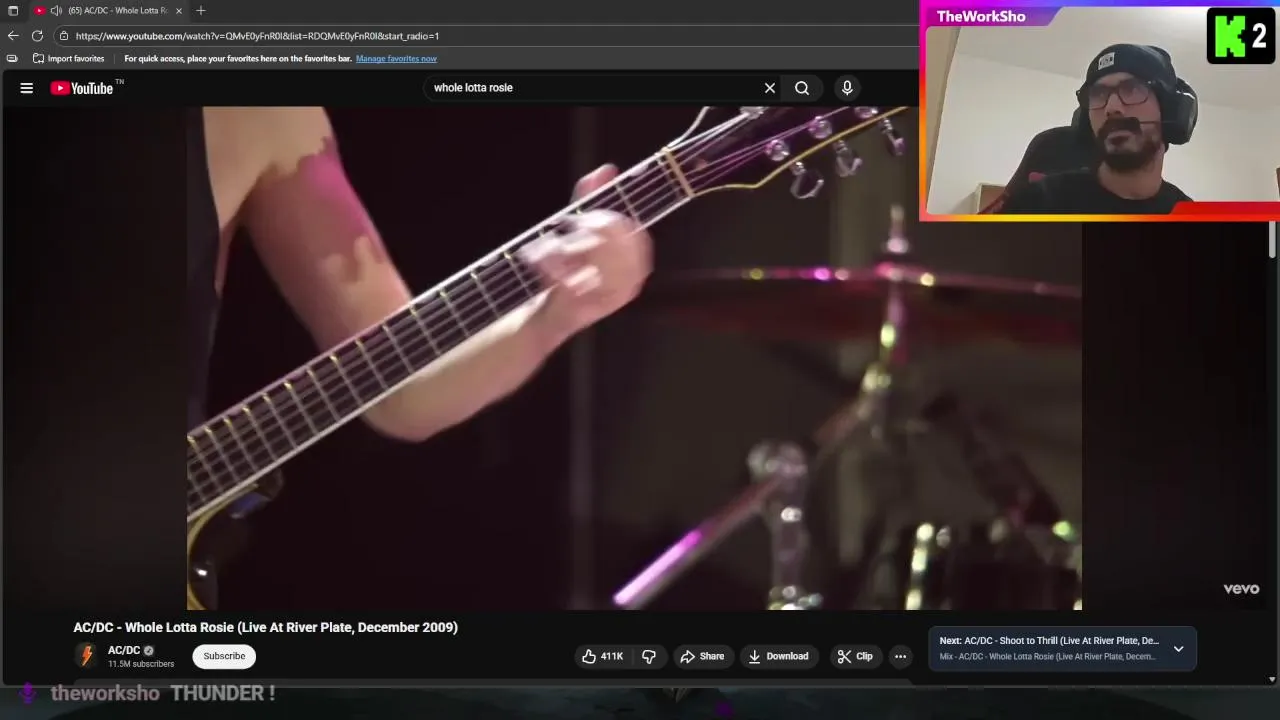Open favorites bar toggle icon
This screenshot has height=720, width=1280.
coord(12,59)
